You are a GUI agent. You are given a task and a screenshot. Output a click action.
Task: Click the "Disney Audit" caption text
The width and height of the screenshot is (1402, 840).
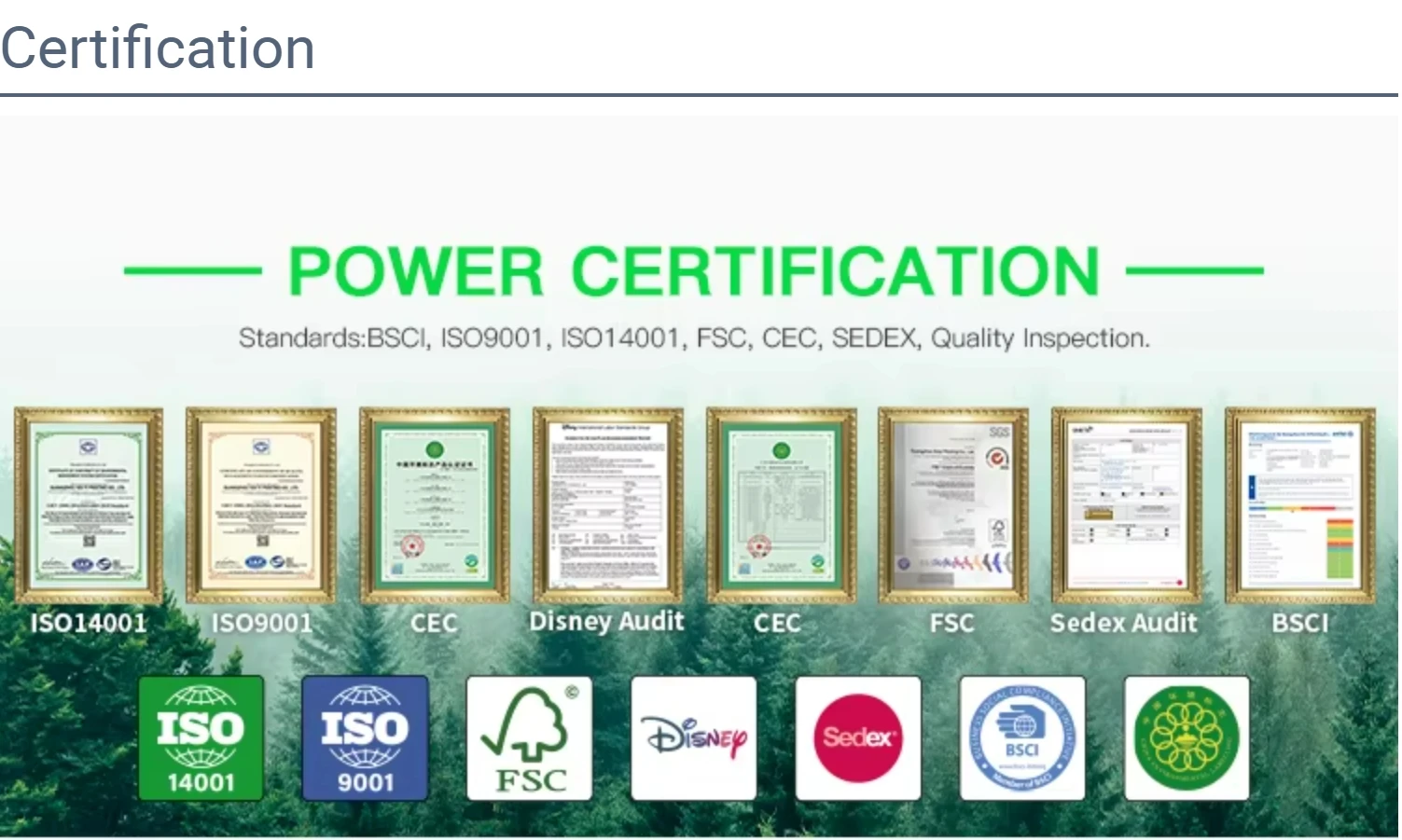tap(607, 622)
